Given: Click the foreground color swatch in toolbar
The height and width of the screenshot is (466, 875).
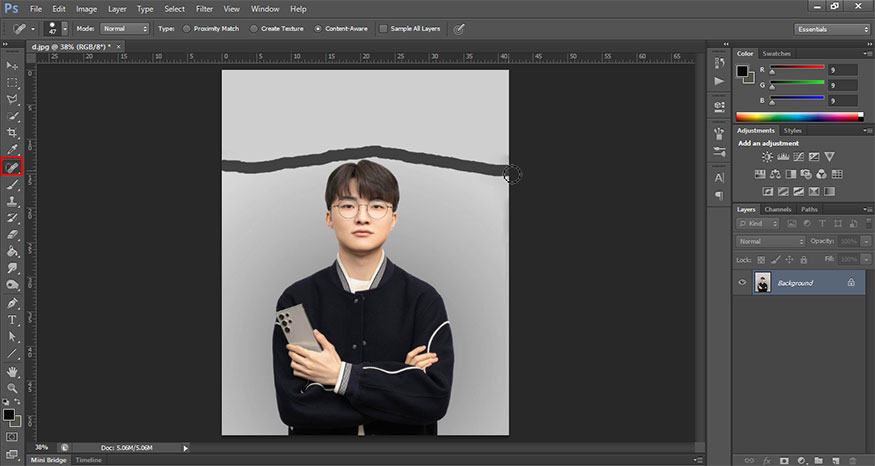Looking at the screenshot, I should point(8,415).
